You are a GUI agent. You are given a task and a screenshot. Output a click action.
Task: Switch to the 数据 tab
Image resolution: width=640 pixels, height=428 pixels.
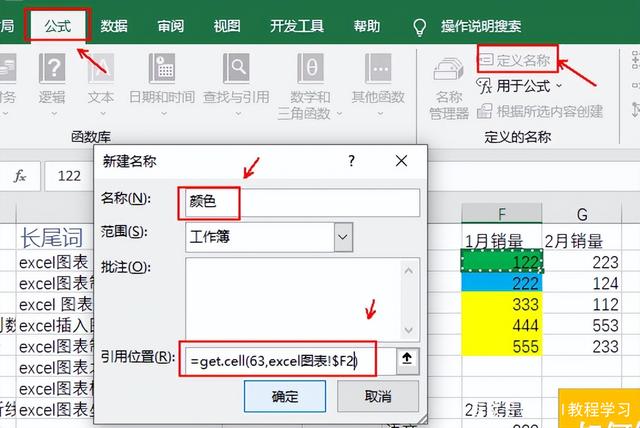pos(114,26)
